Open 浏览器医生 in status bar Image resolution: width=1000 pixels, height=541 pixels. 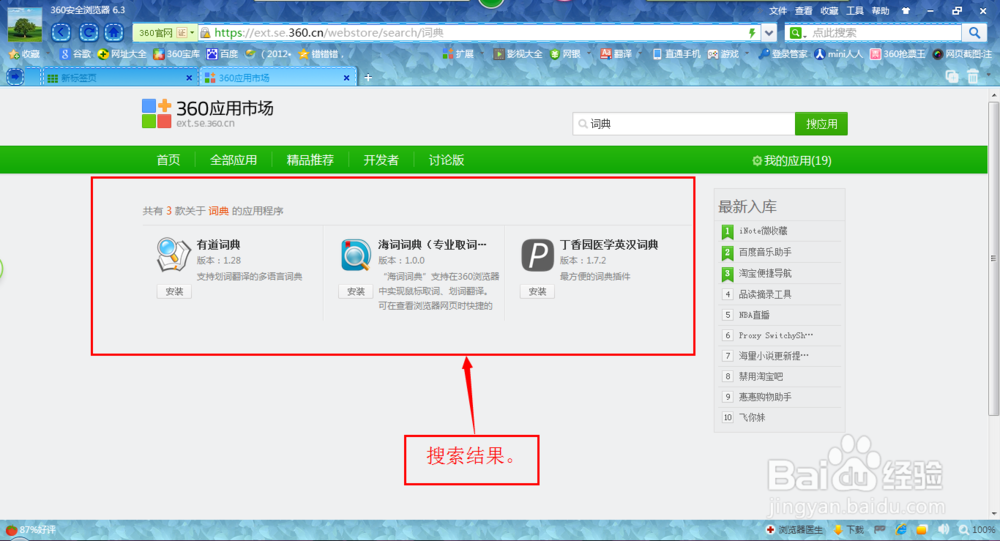794,530
